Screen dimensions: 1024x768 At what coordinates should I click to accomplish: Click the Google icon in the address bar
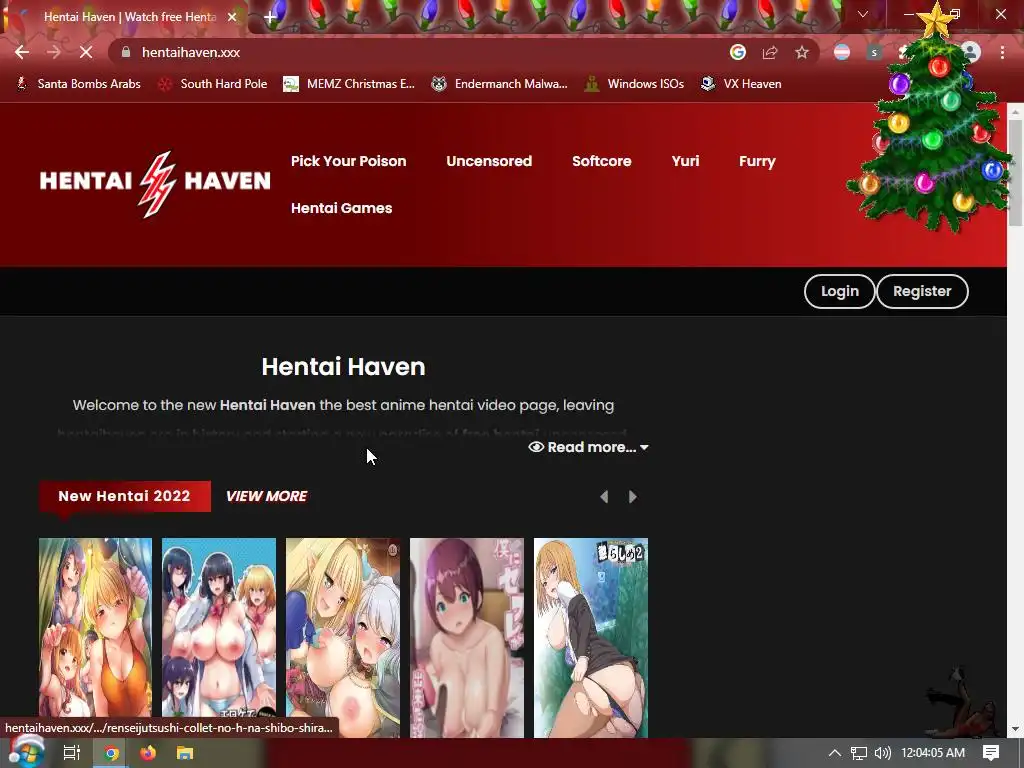pyautogui.click(x=738, y=52)
